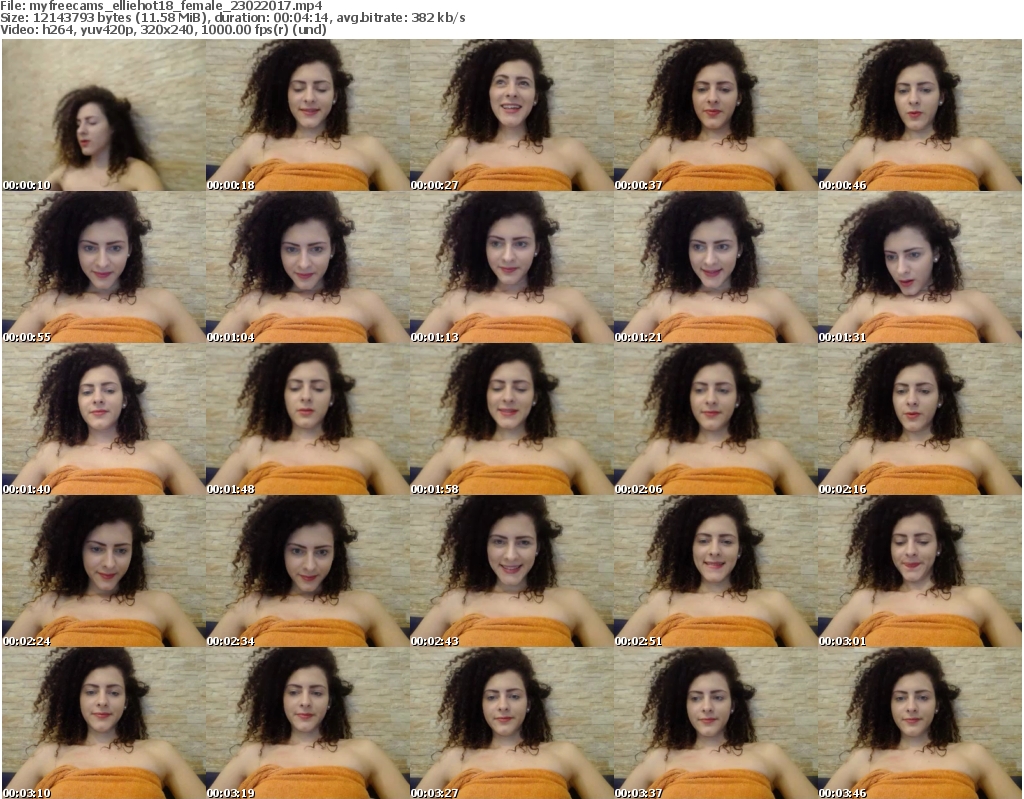Click the frame stamped 00:03:27
The height and width of the screenshot is (799, 1024).
tap(511, 723)
